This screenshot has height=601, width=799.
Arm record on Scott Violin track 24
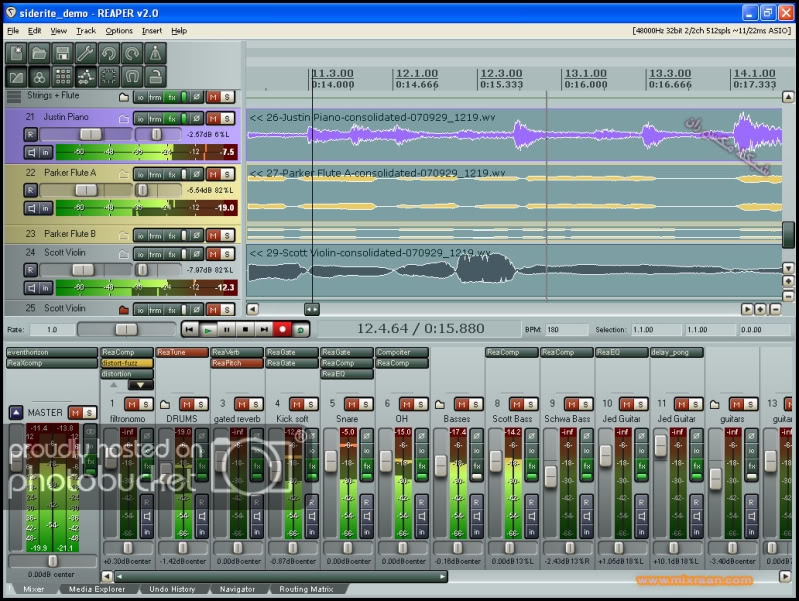point(31,270)
